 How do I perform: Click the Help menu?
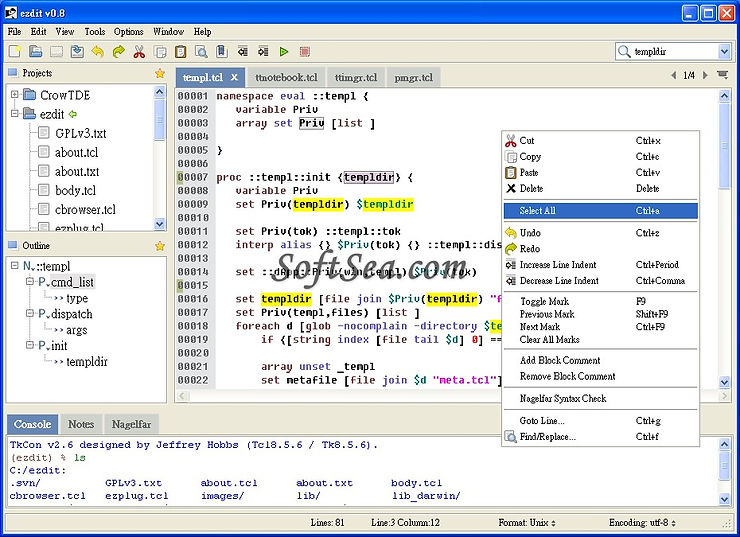(x=202, y=32)
